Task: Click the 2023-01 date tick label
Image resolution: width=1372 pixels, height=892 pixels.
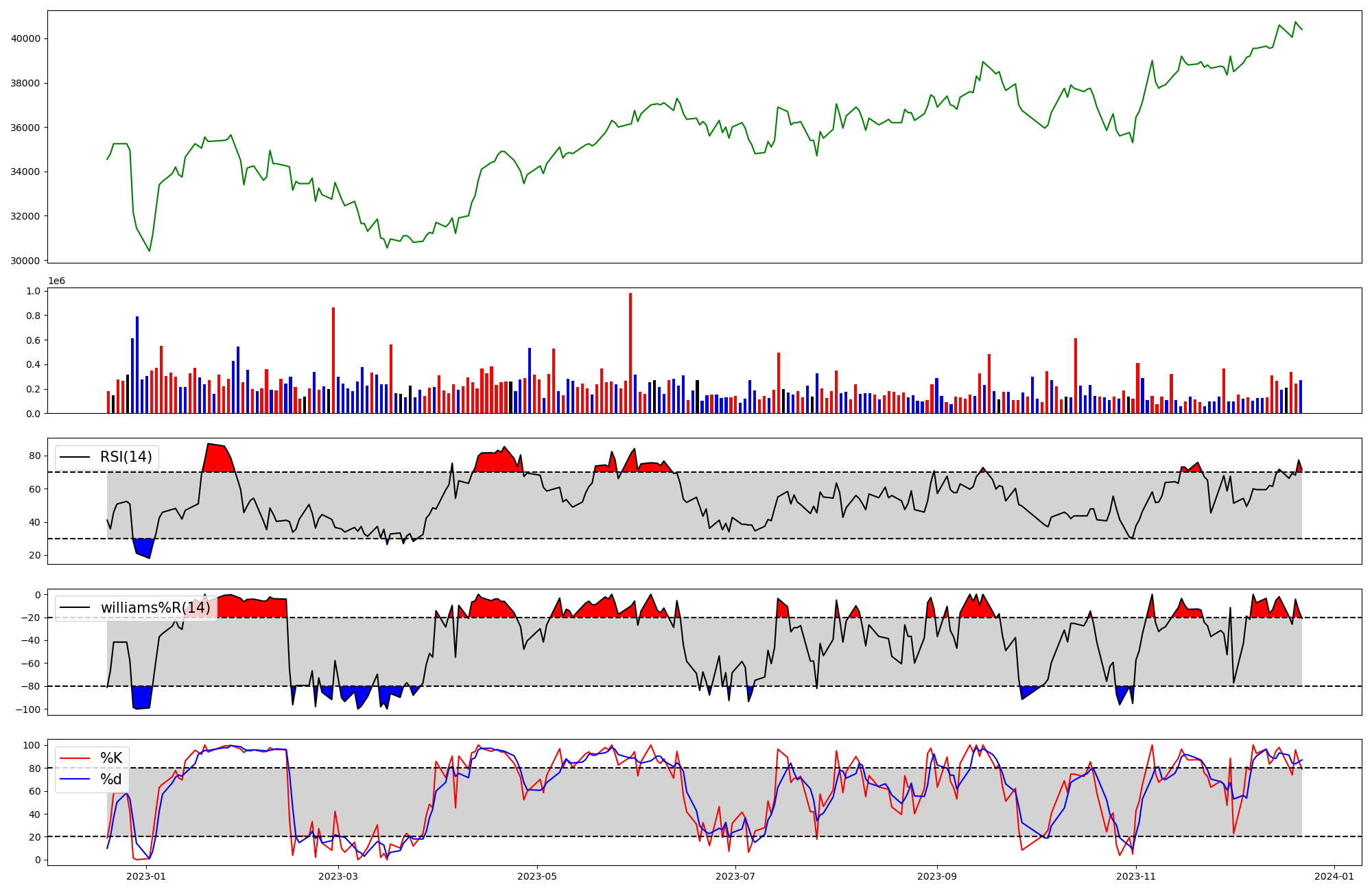Action: (146, 876)
